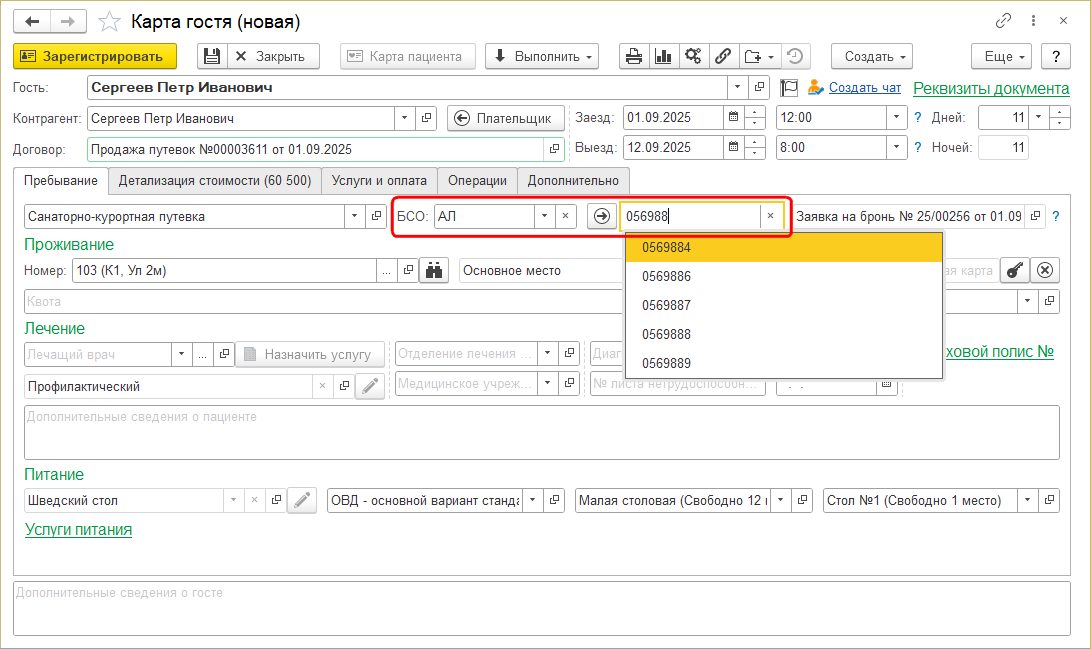Viewport: 1091px width, 649px height.
Task: Click the Заезд date calendar picker
Action: (x=734, y=118)
